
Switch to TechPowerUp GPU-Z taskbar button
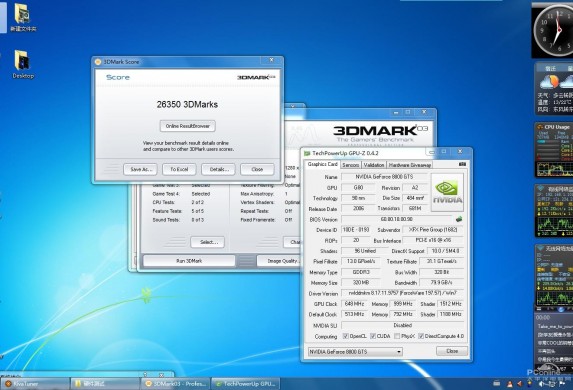click(x=246, y=384)
